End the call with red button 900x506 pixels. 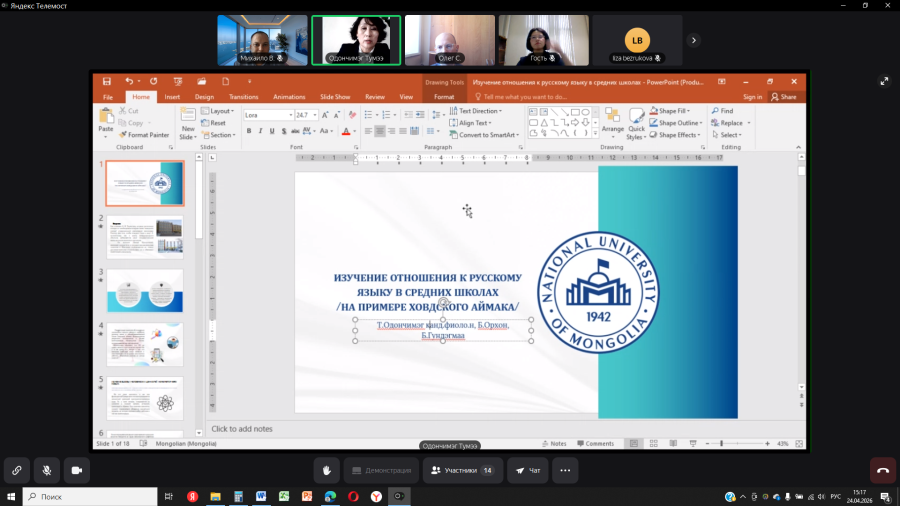pyautogui.click(x=883, y=470)
